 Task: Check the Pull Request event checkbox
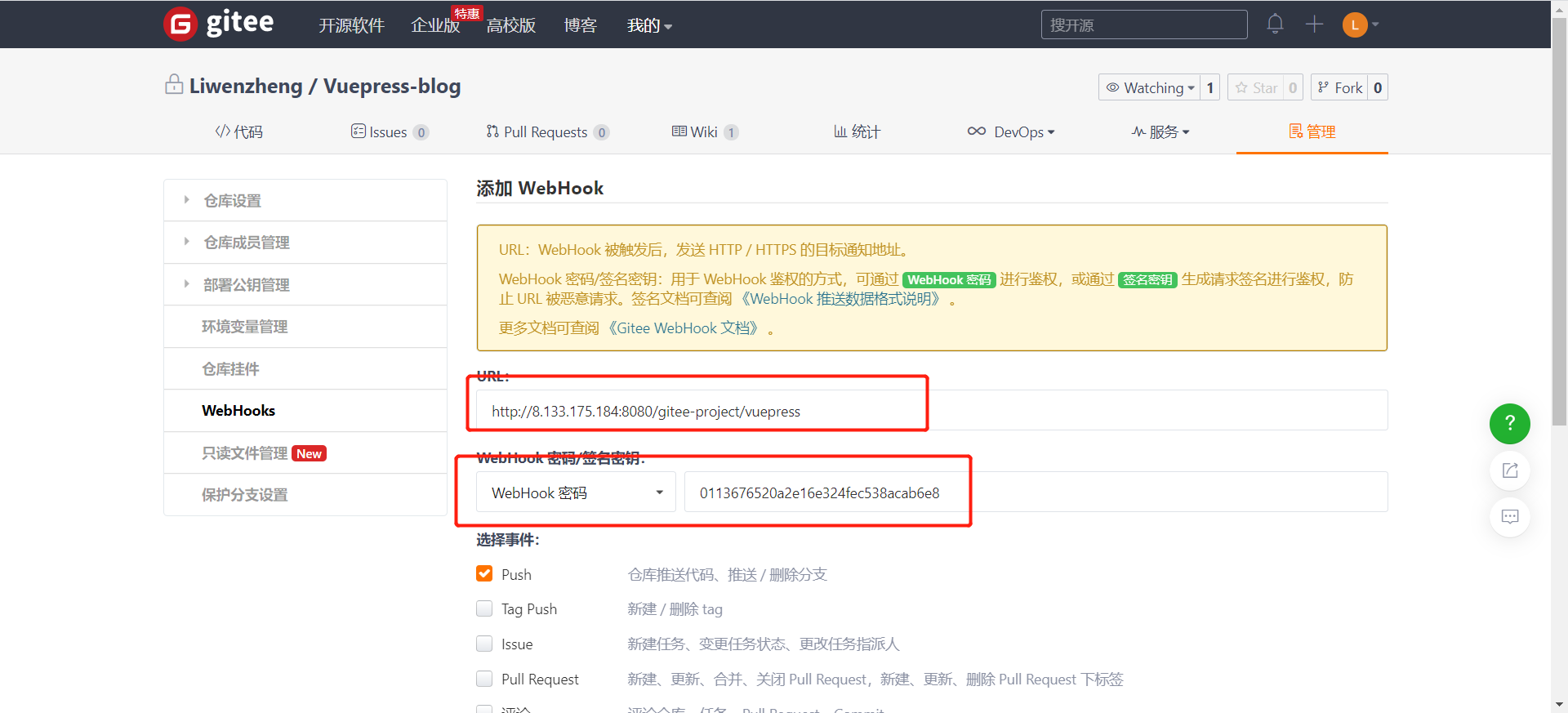click(484, 679)
